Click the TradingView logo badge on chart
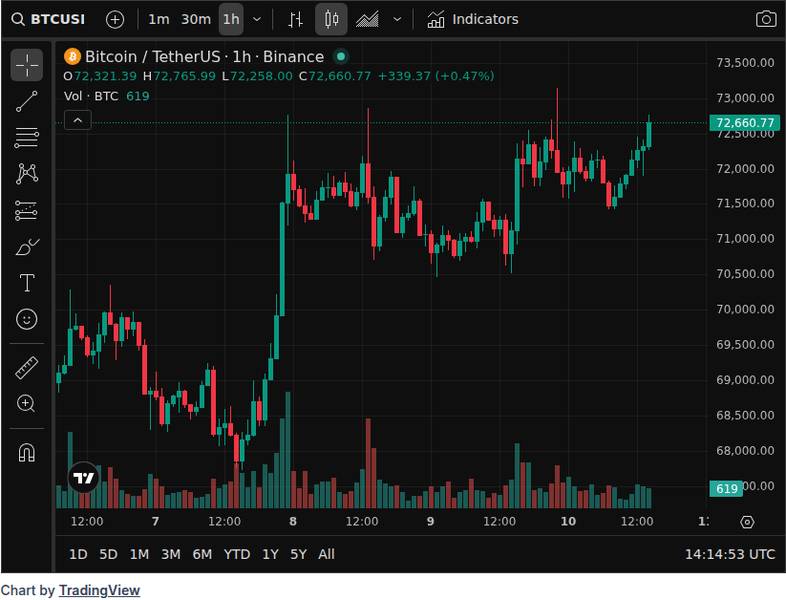This screenshot has width=786, height=600. point(83,477)
